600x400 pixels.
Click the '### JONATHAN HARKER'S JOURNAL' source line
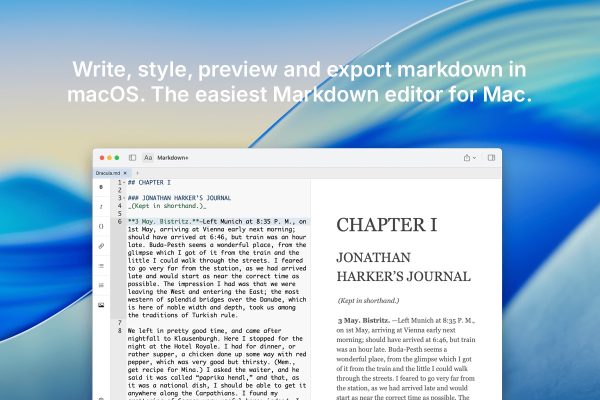[179, 198]
